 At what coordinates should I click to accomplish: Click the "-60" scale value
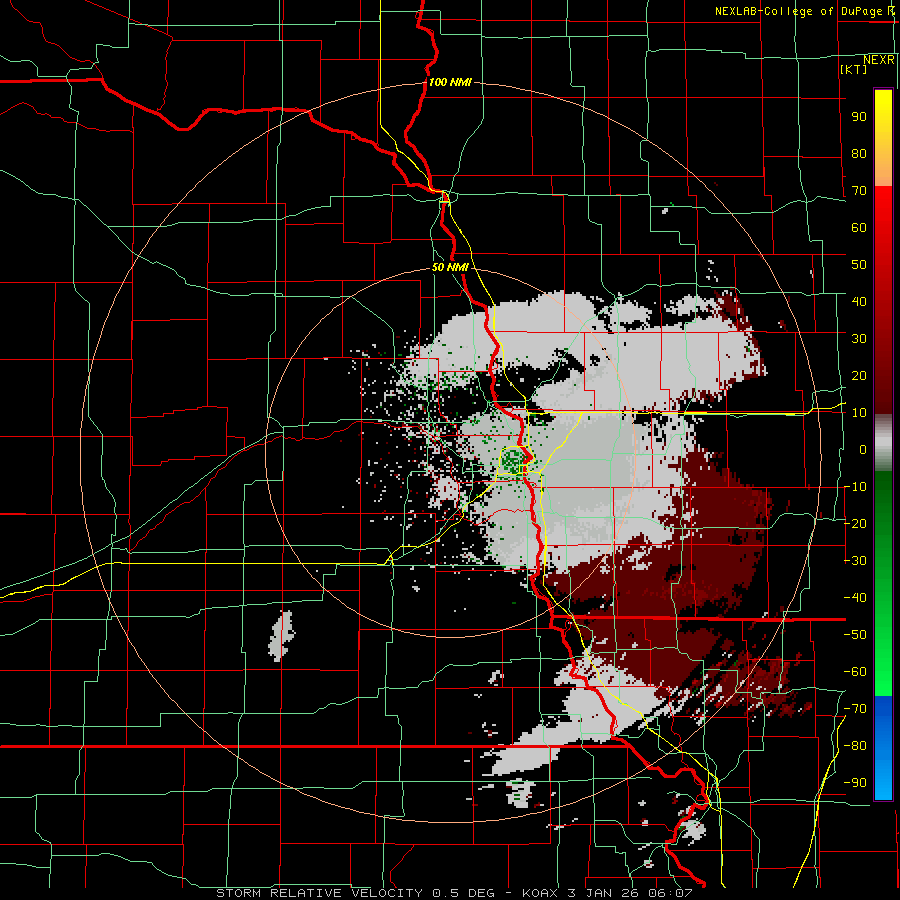click(x=855, y=672)
